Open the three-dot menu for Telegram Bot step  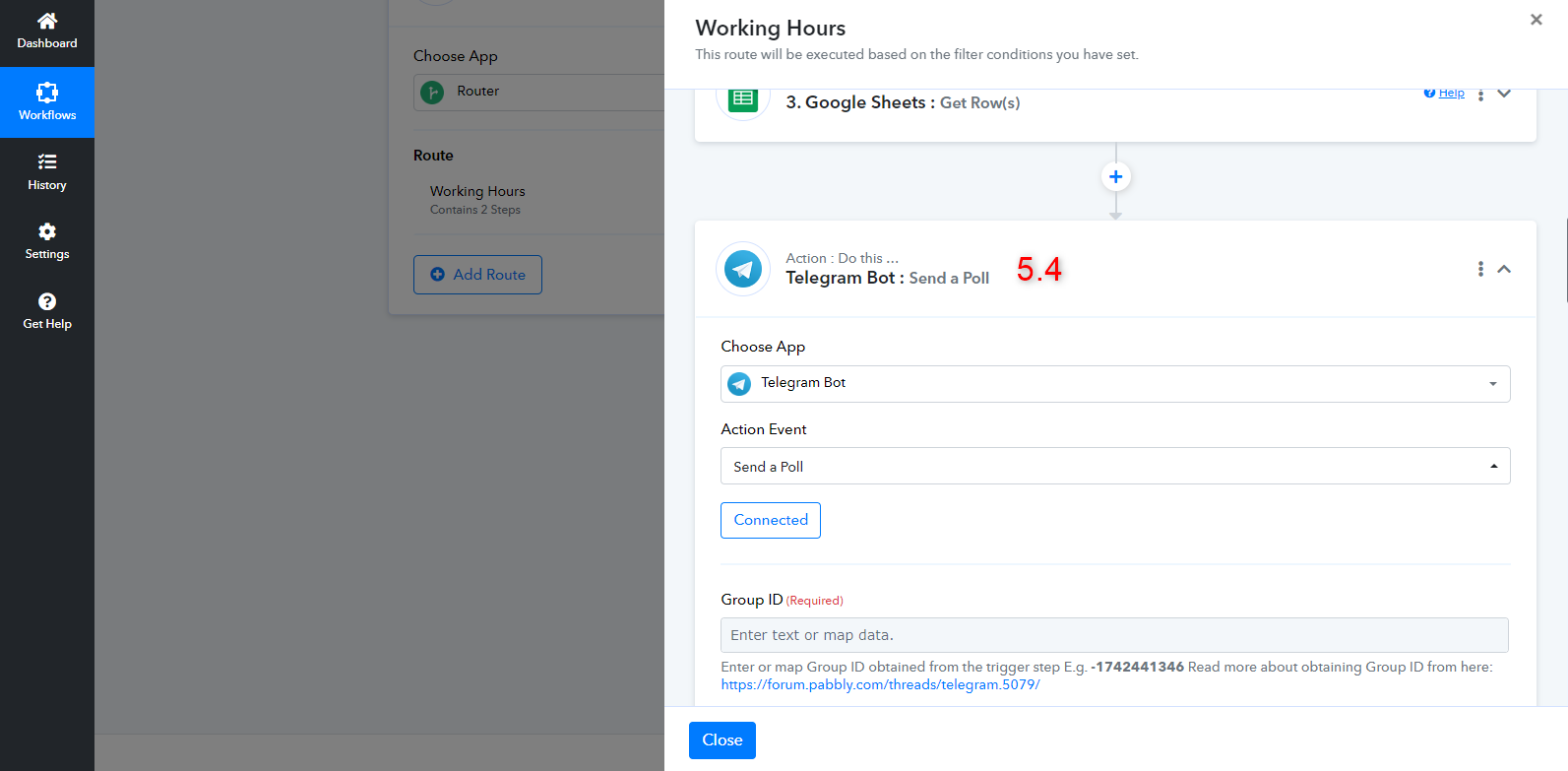[1480, 269]
